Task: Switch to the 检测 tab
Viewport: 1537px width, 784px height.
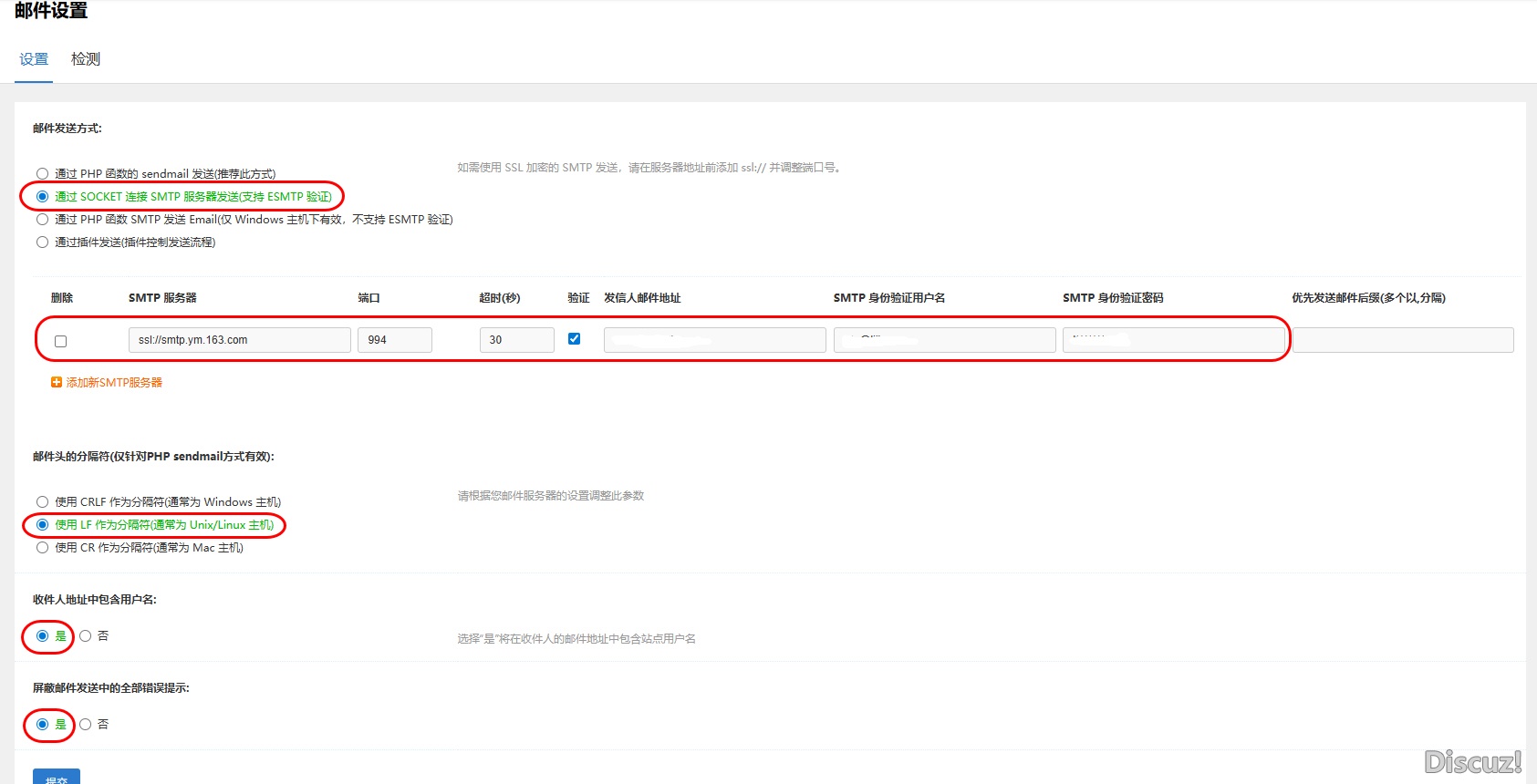Action: click(x=86, y=59)
